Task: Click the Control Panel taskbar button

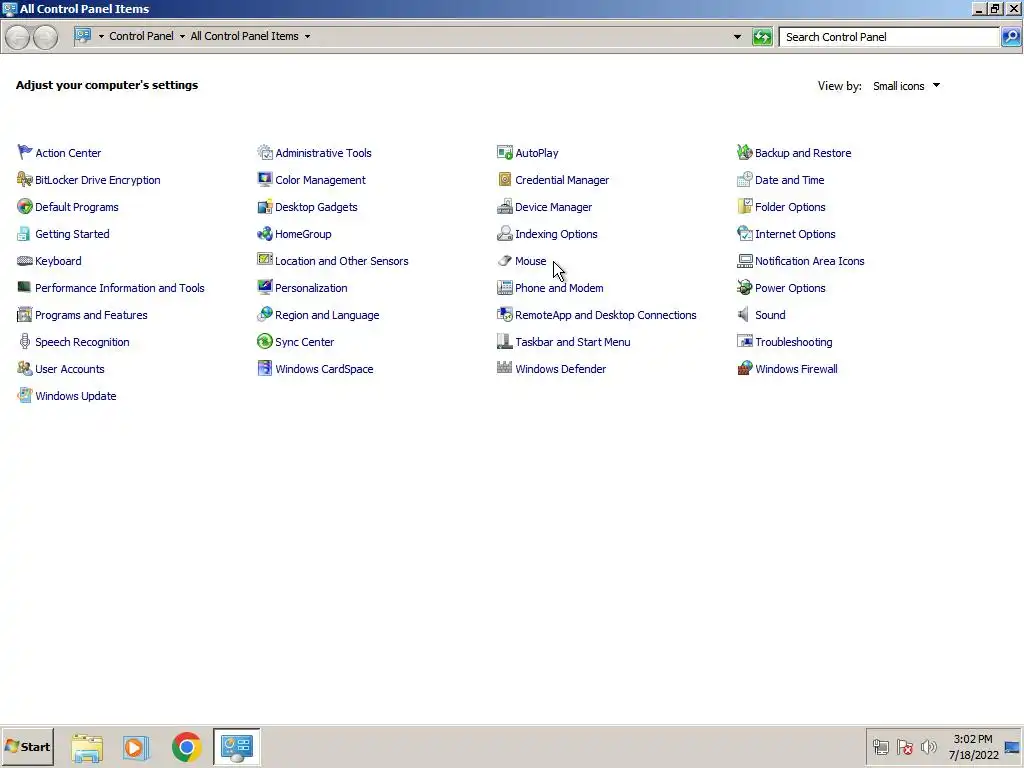Action: 236,746
